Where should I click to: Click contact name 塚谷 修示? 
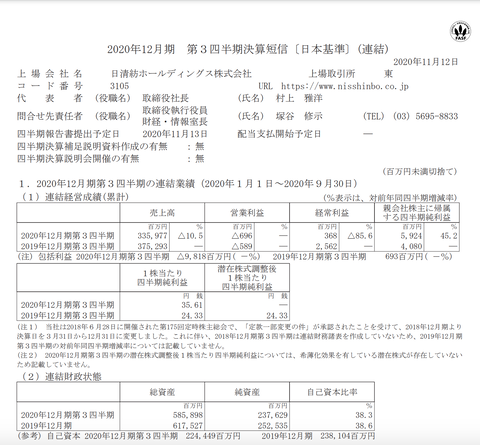299,116
